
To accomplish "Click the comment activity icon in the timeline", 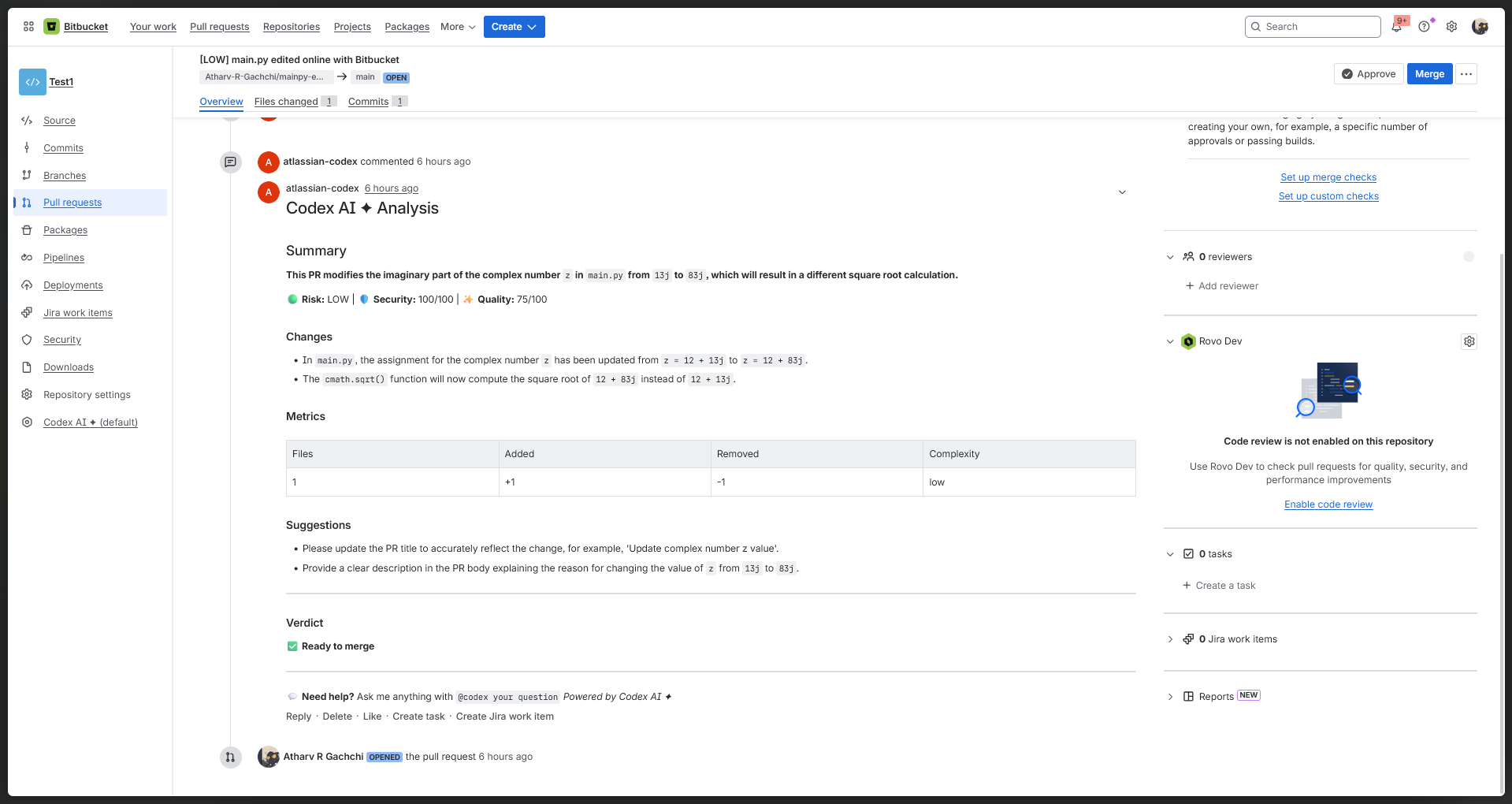I will pyautogui.click(x=230, y=162).
